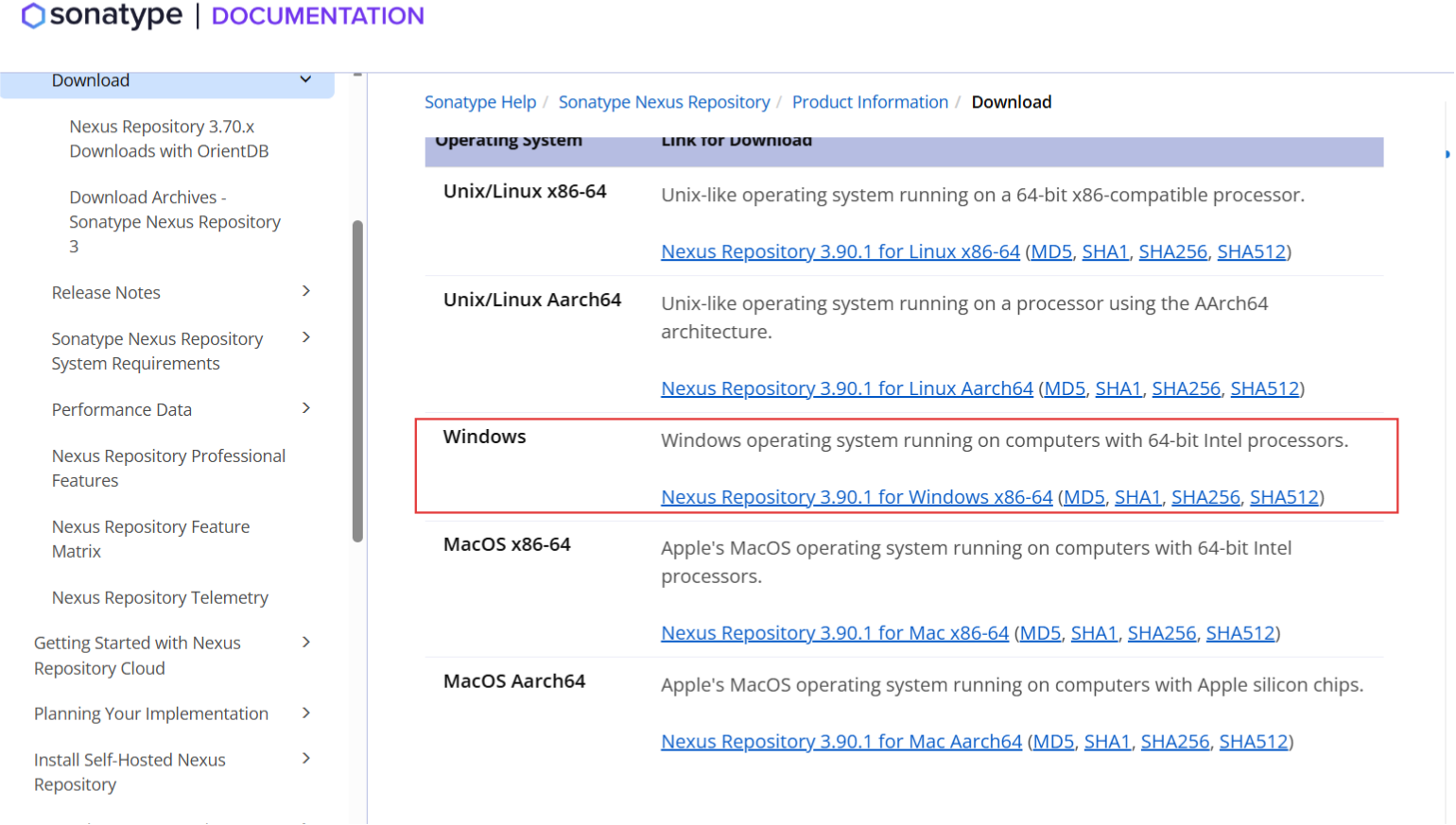Open SHA512 checksum for Mac x86-64
The image size is (1456, 825).
1240,634
